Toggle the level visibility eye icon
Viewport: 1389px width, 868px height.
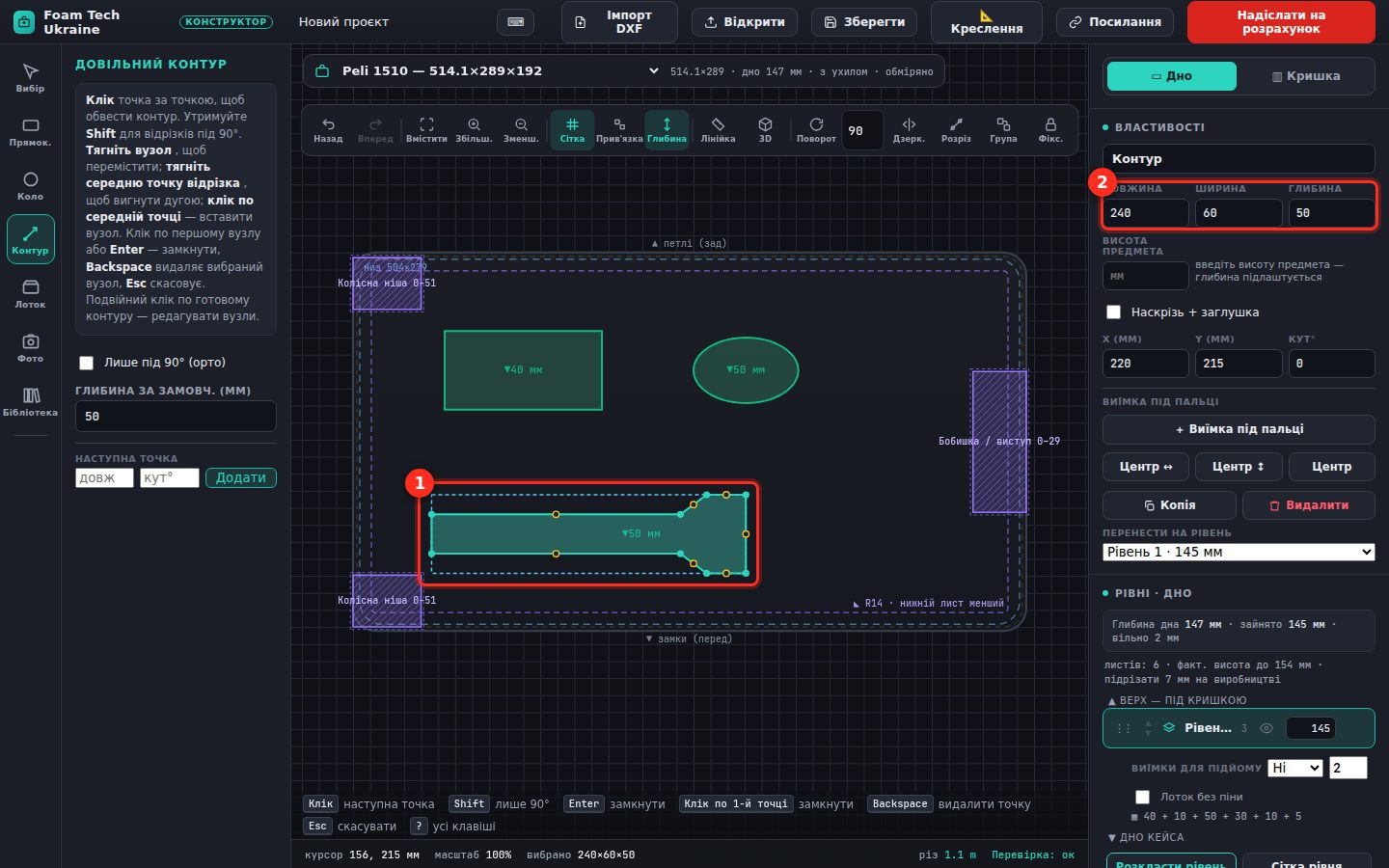[1266, 728]
